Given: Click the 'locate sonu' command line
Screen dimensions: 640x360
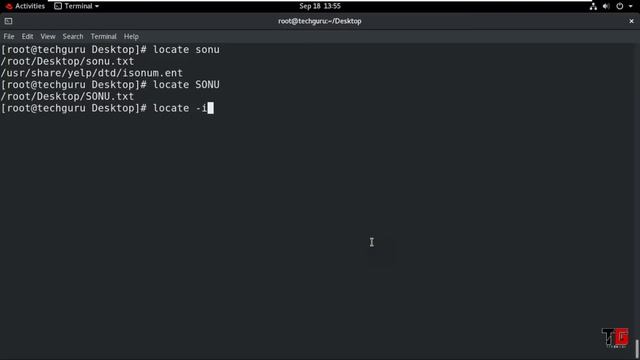Looking at the screenshot, I should (x=110, y=49).
